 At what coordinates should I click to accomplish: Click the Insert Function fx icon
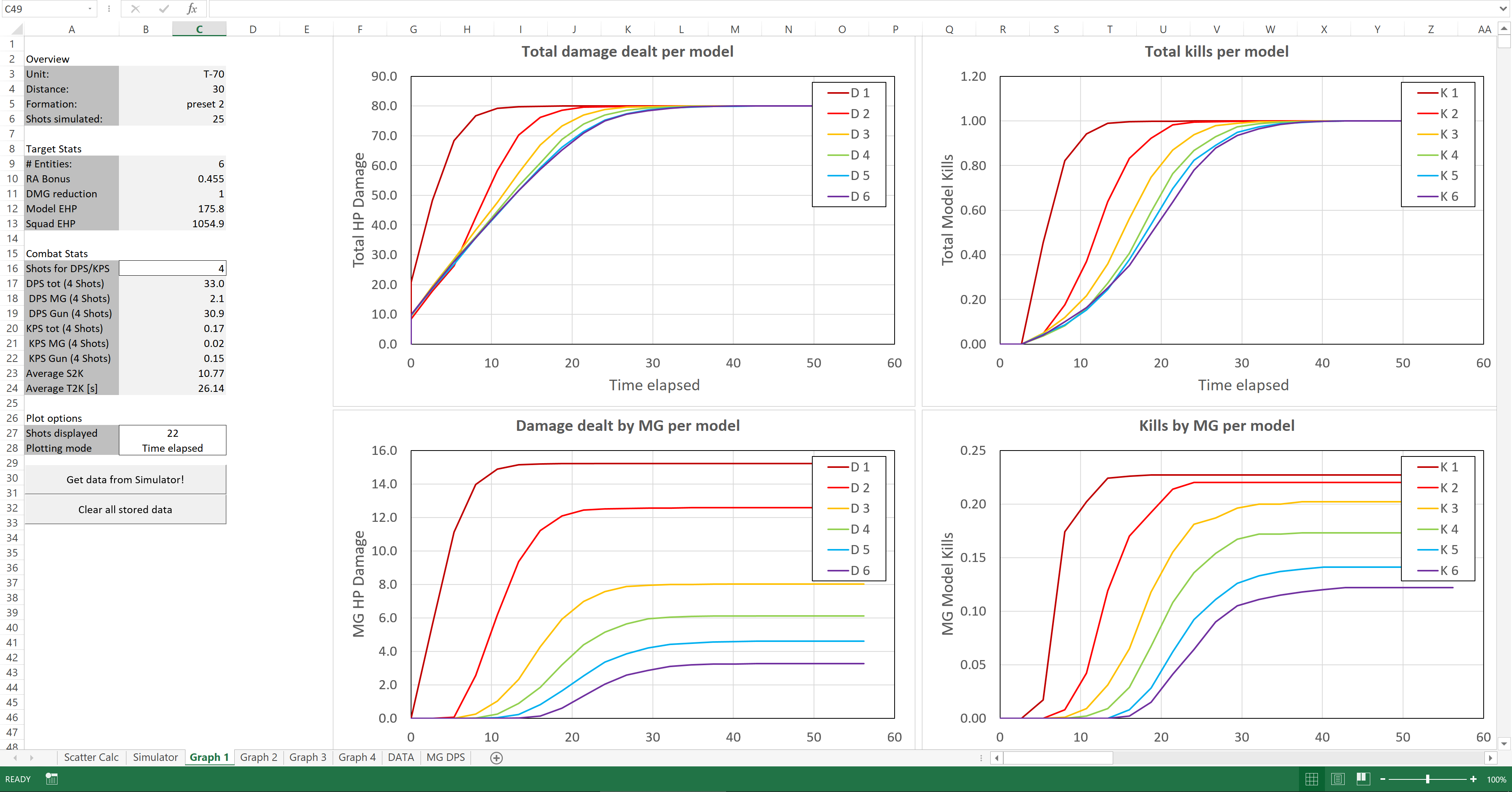(191, 9)
